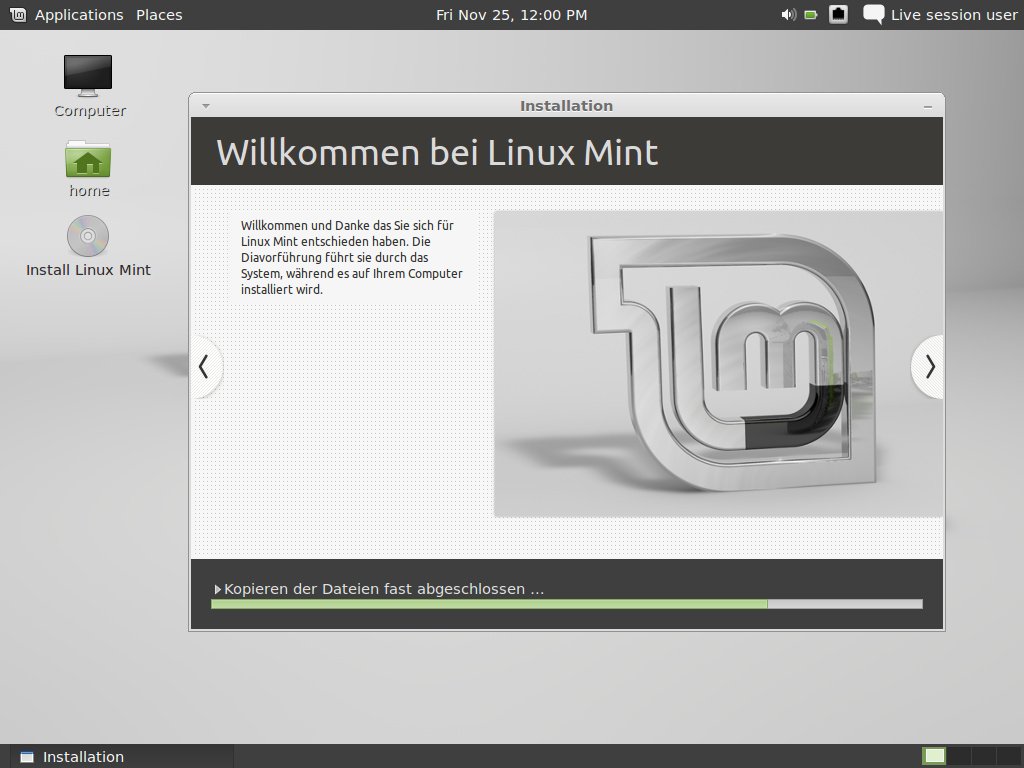Open the network connection icon
This screenshot has height=768, width=1024.
839,14
